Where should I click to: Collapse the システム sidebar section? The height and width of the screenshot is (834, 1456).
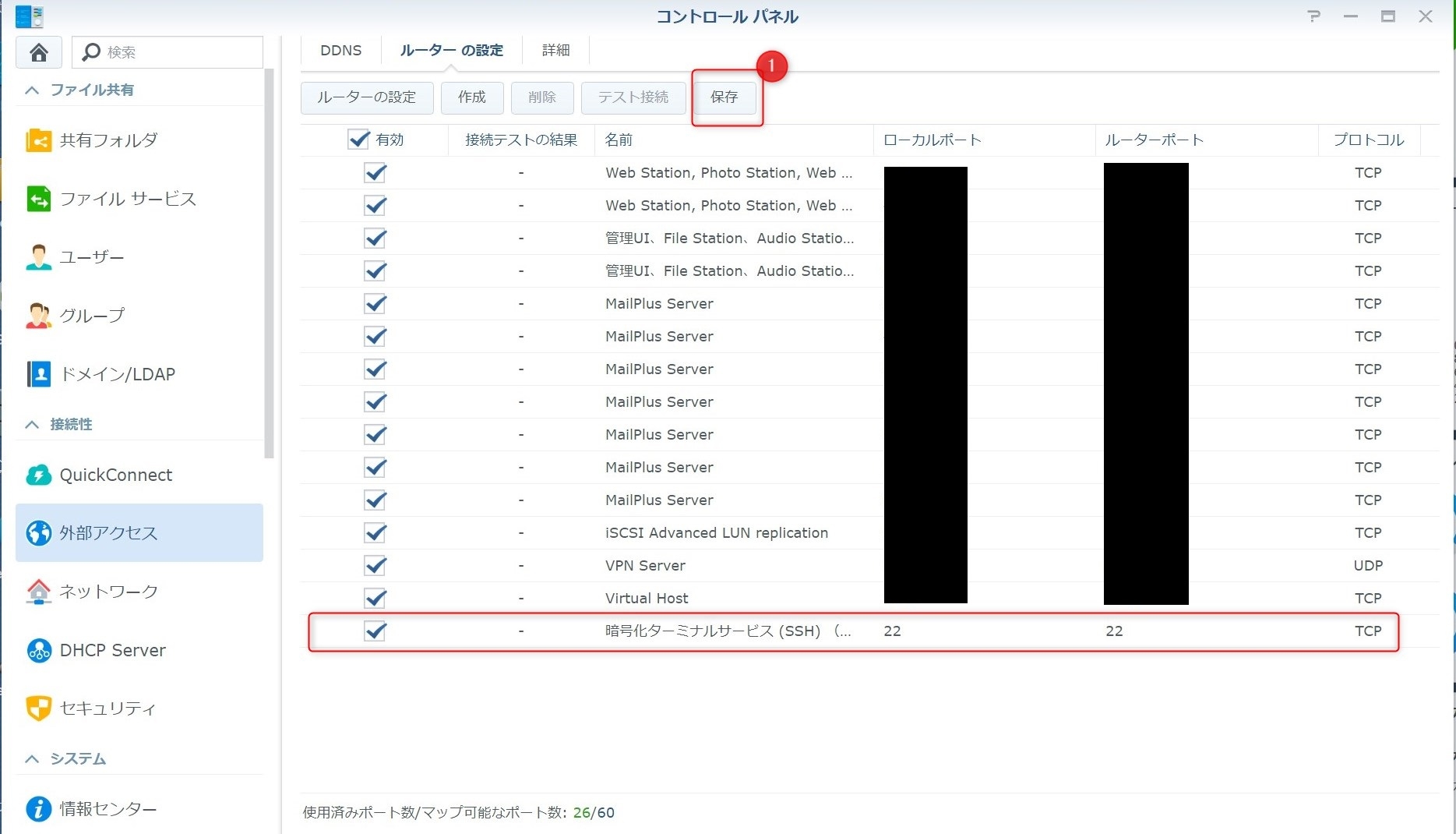coord(32,759)
